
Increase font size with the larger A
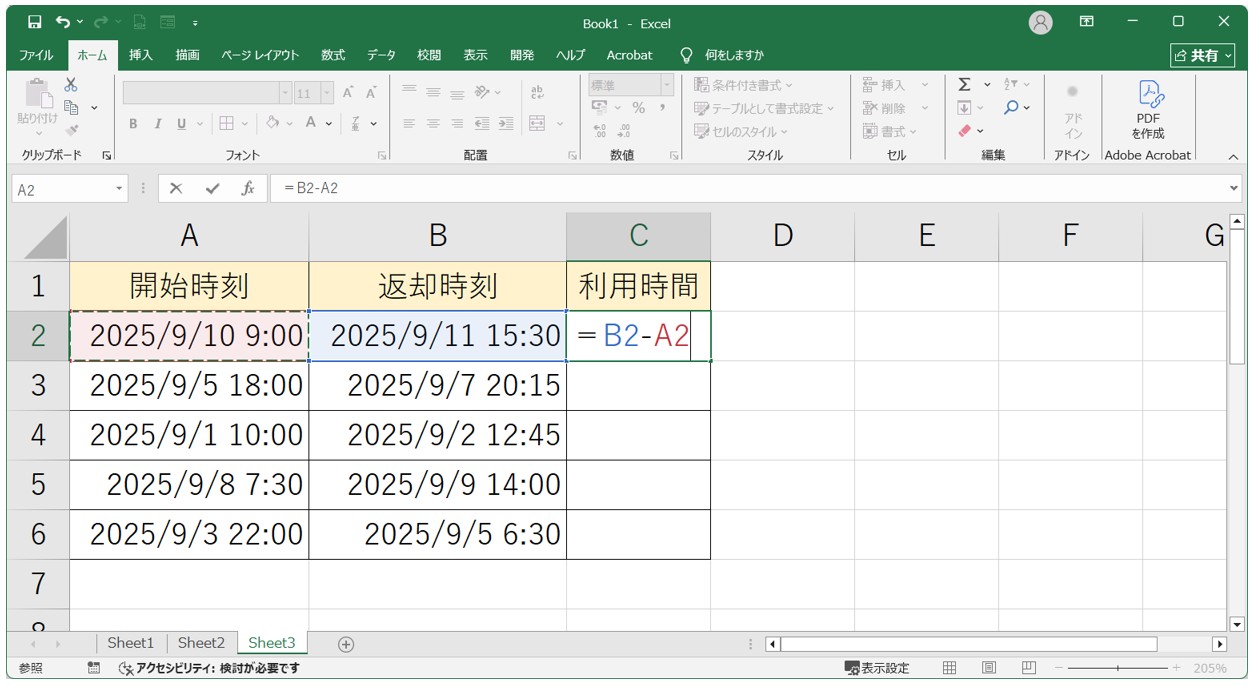click(x=349, y=93)
